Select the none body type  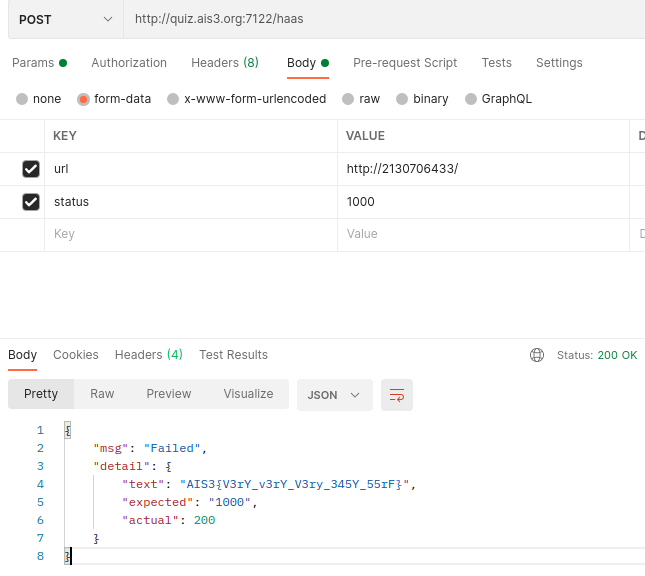[23, 99]
